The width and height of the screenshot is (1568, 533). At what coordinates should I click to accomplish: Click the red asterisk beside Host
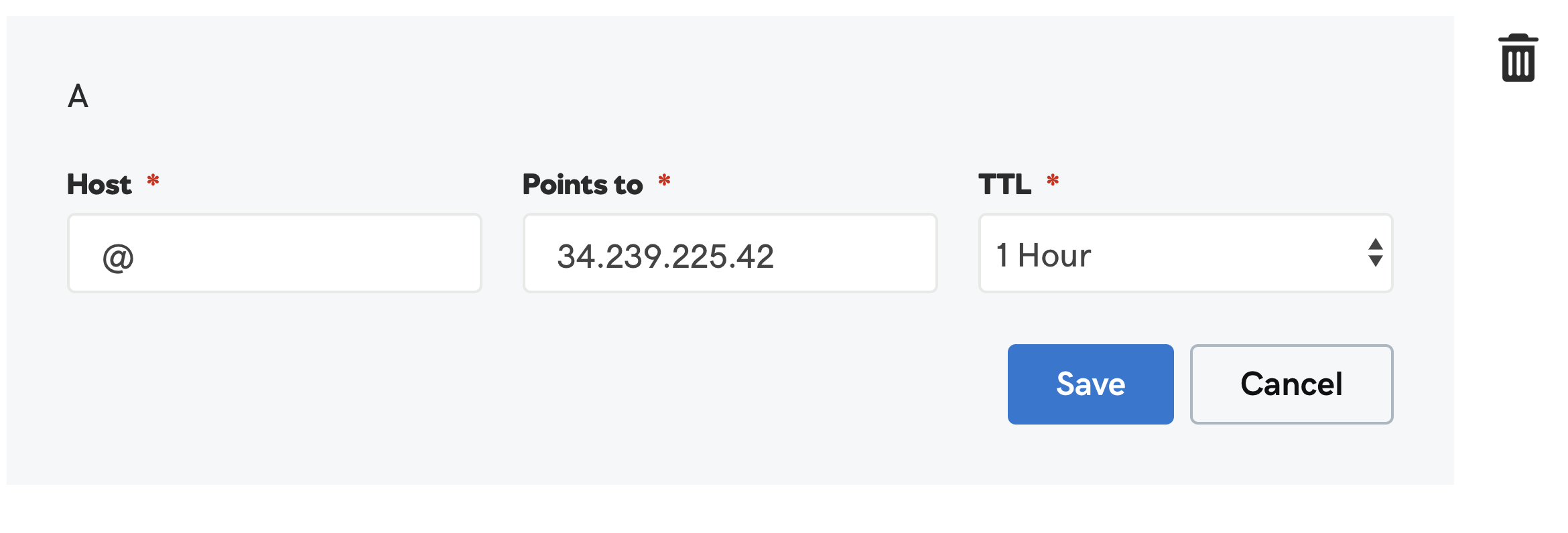(153, 179)
